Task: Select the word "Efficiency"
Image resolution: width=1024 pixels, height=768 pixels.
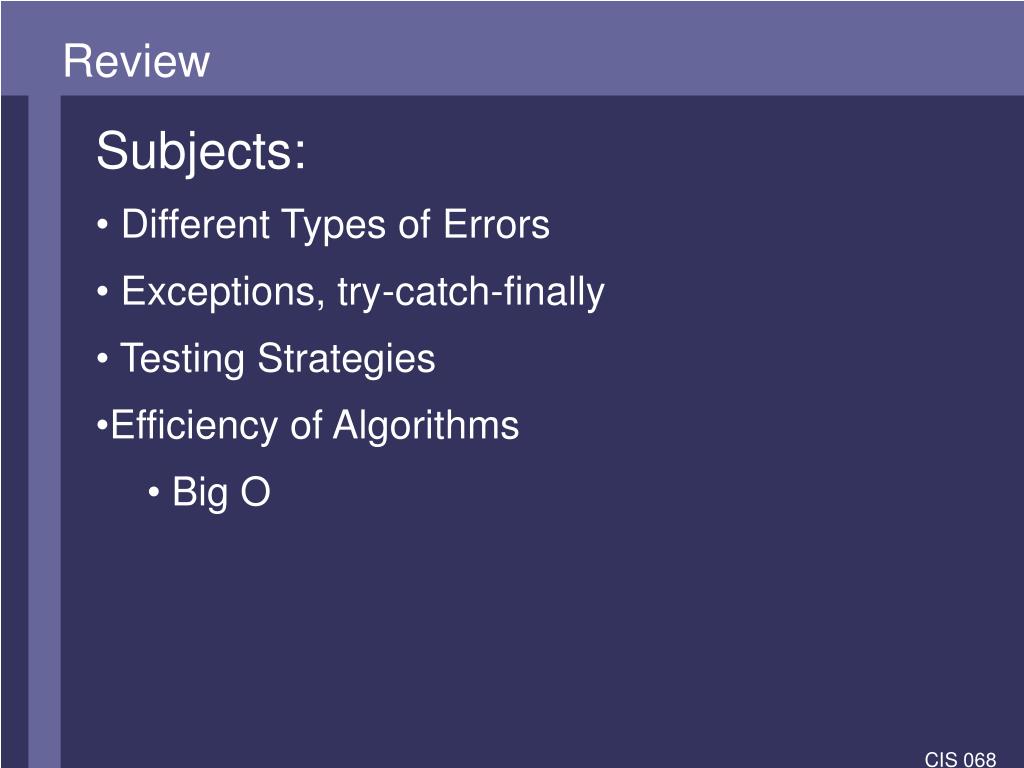Action: [194, 425]
